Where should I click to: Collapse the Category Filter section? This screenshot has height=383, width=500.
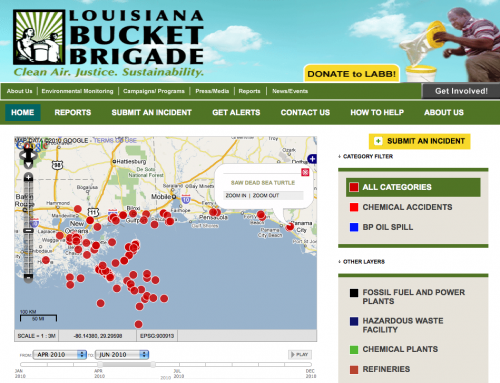pos(366,156)
